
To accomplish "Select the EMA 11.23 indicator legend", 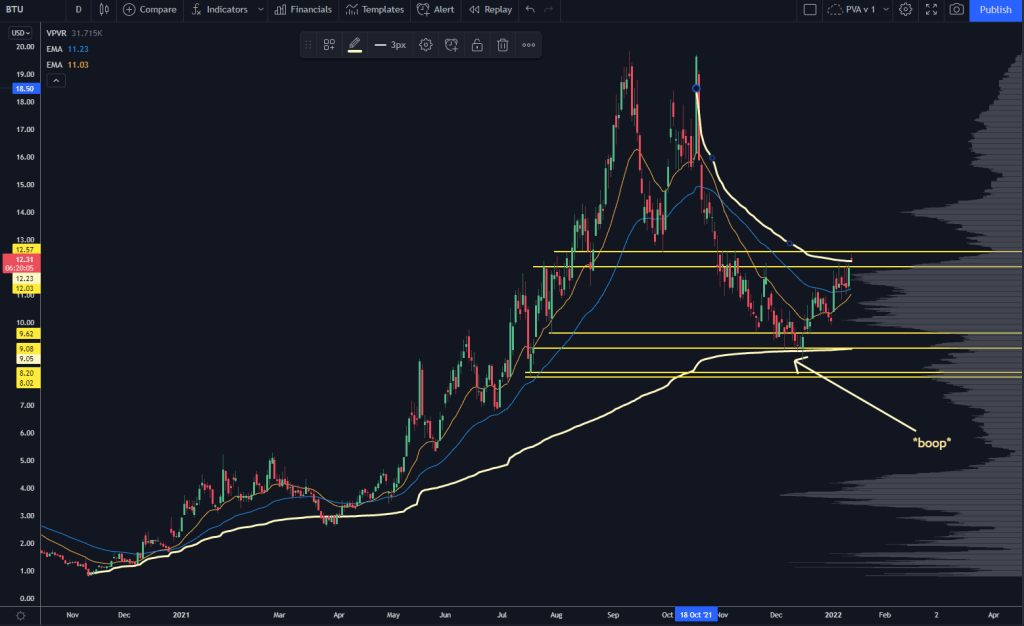I will click(x=67, y=49).
